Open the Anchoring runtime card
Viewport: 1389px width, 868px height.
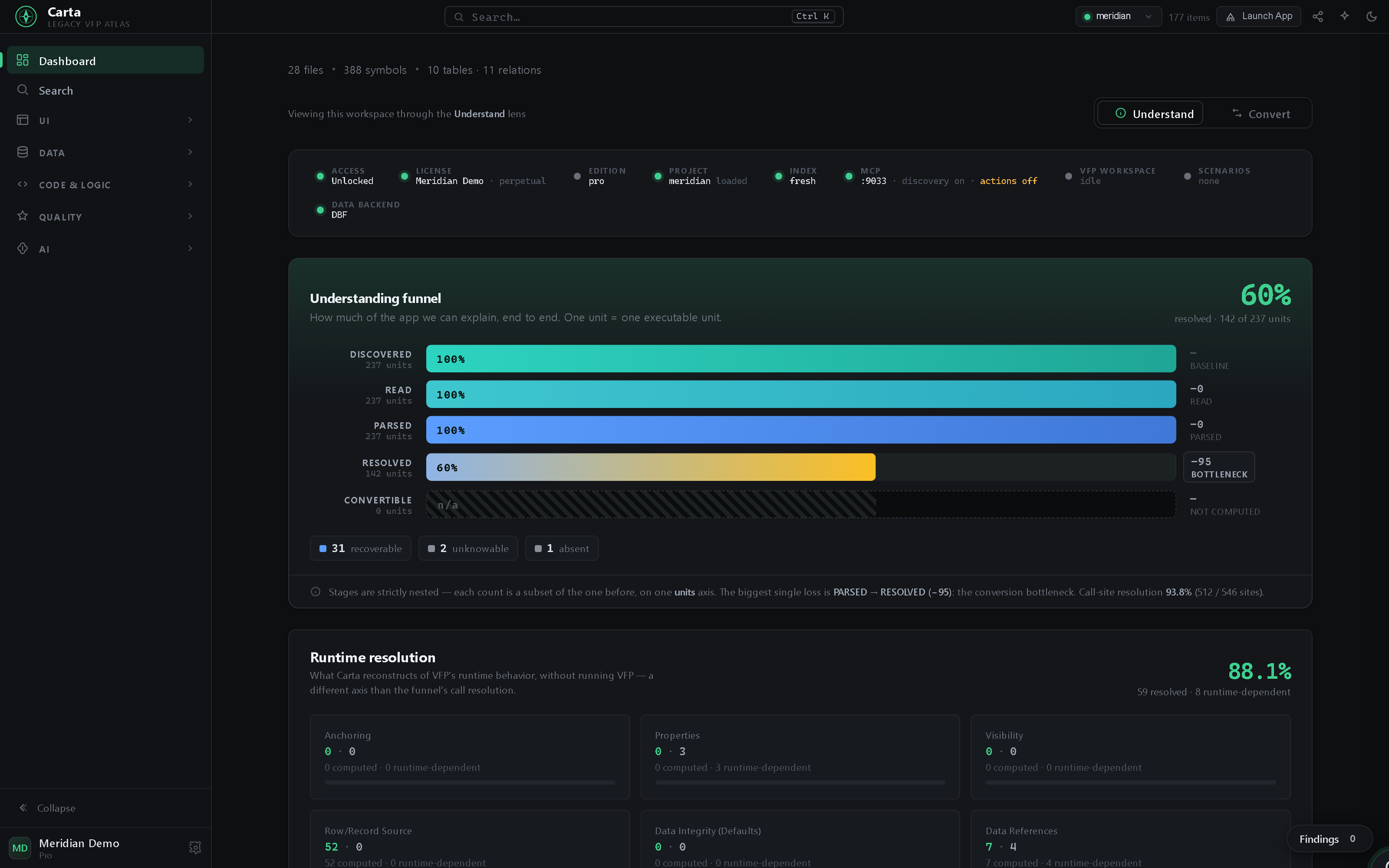click(x=470, y=756)
